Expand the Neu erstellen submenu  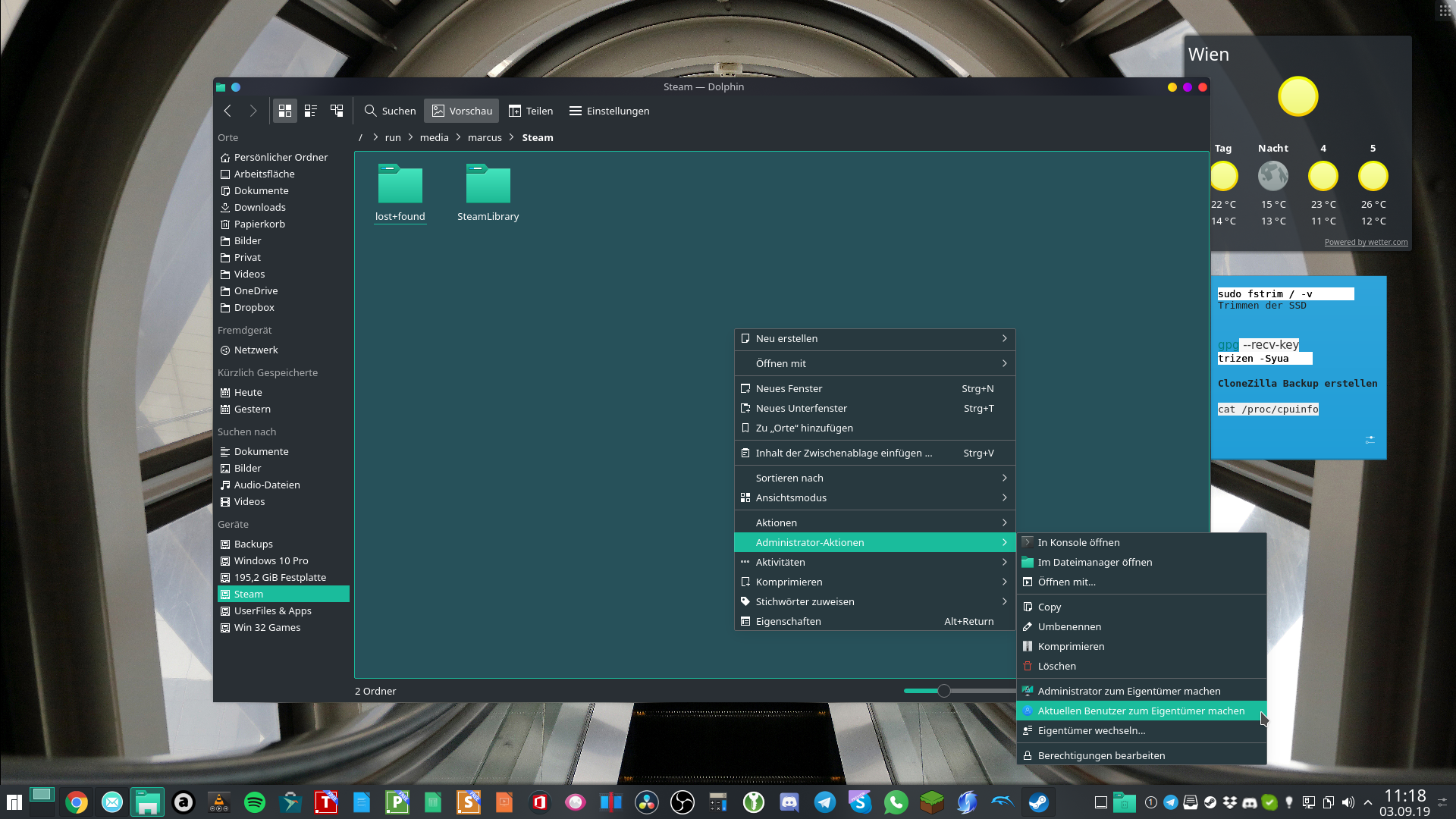coord(874,338)
